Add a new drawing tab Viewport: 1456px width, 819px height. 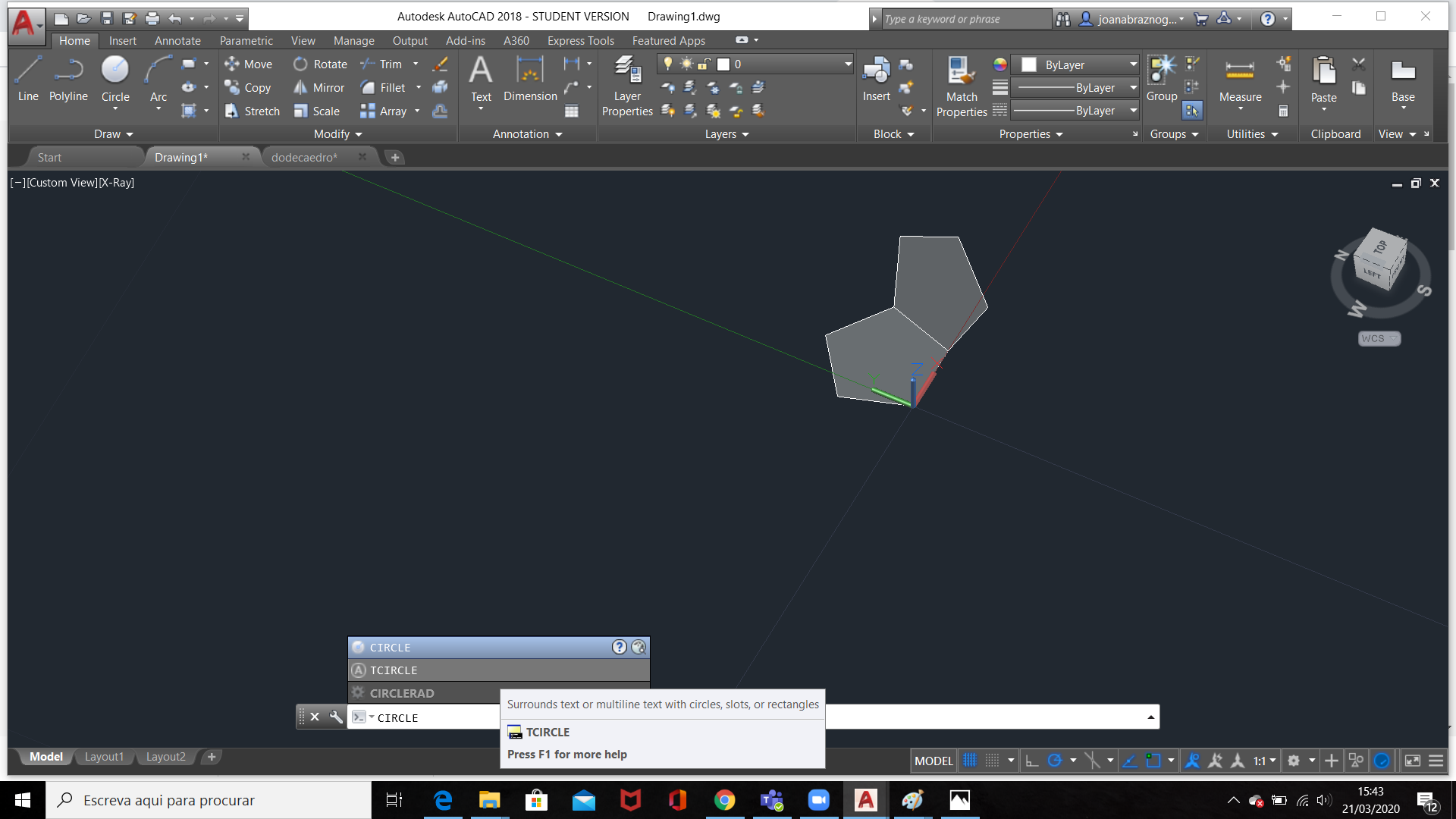click(394, 157)
